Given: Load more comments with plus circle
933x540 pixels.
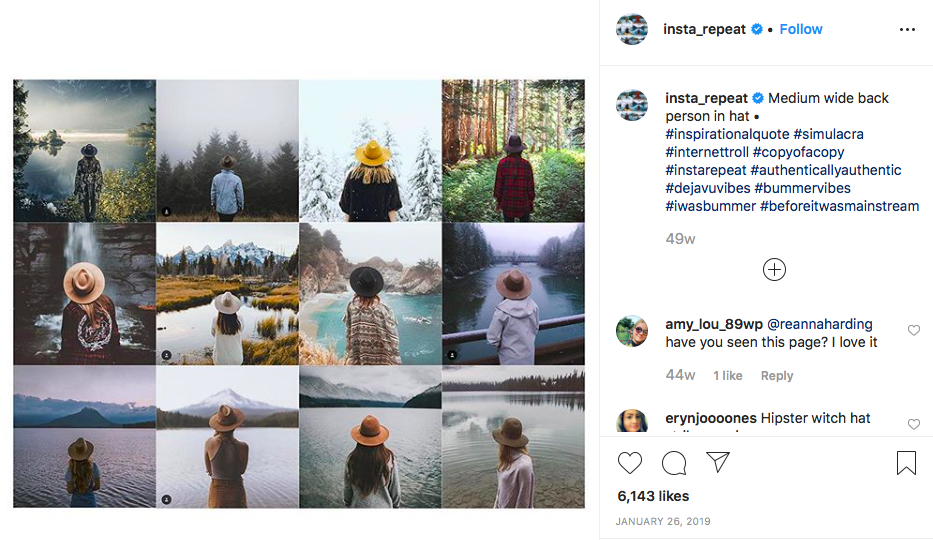Looking at the screenshot, I should [774, 269].
